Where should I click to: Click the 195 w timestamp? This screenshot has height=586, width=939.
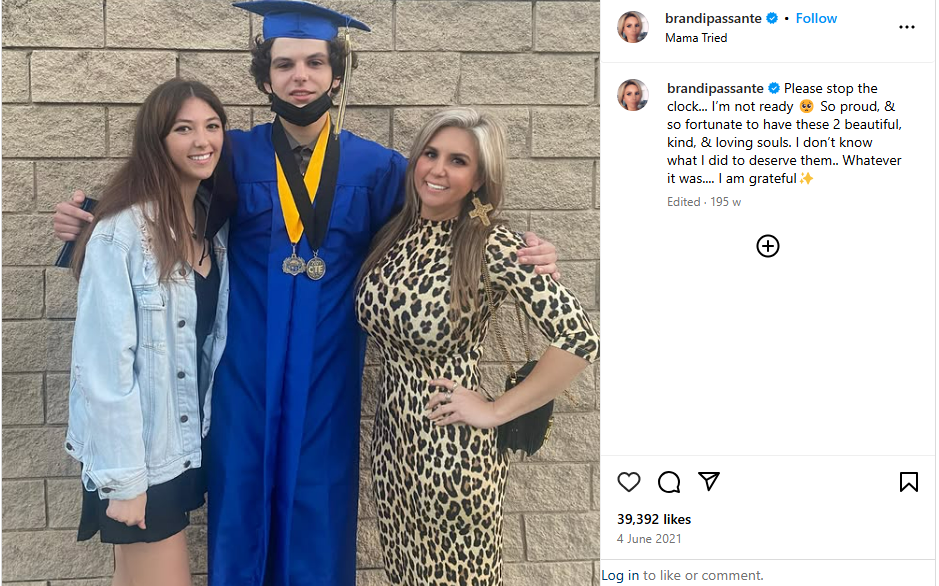pyautogui.click(x=725, y=202)
